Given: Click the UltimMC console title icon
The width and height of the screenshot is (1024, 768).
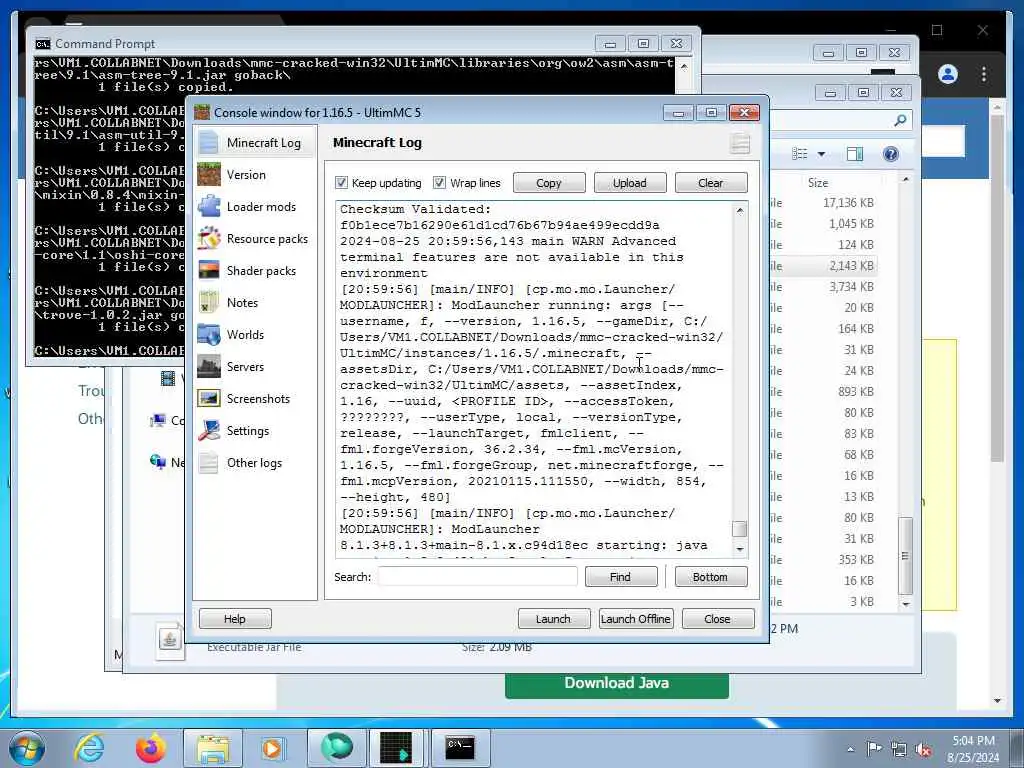Looking at the screenshot, I should pos(202,112).
